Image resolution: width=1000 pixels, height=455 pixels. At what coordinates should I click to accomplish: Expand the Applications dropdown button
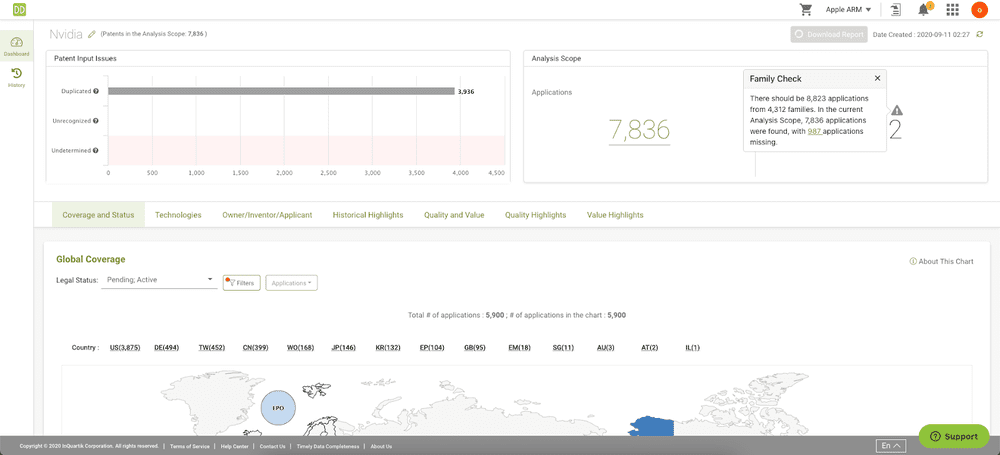point(291,283)
